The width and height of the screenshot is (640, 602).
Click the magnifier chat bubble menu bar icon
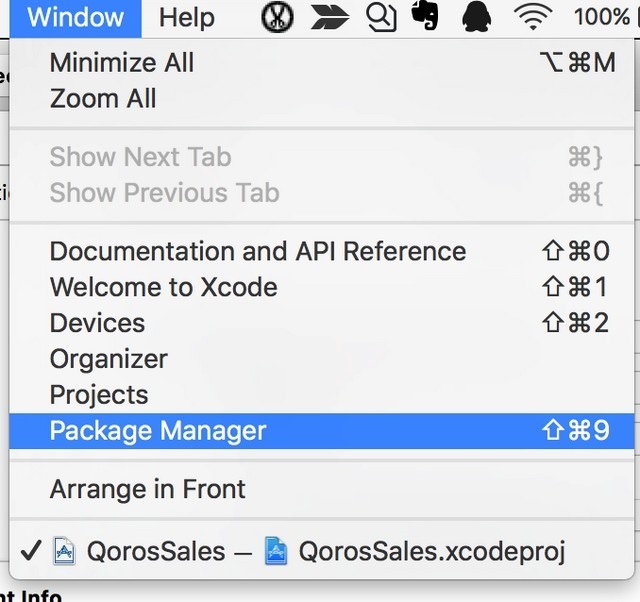[x=381, y=16]
